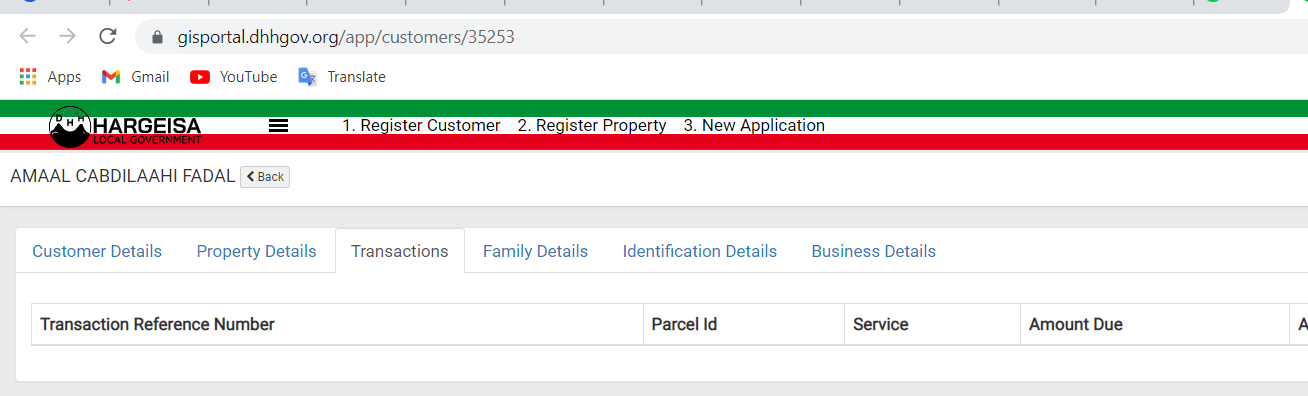Viewport: 1308px width, 396px height.
Task: Toggle the hamburger menu icon
Action: point(279,126)
